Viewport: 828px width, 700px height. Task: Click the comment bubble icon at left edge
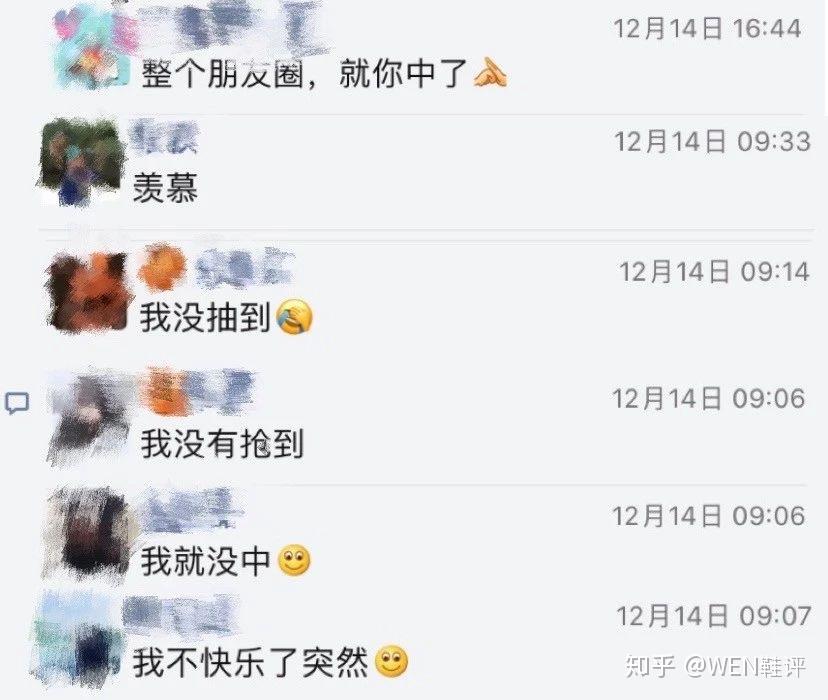pyautogui.click(x=17, y=404)
